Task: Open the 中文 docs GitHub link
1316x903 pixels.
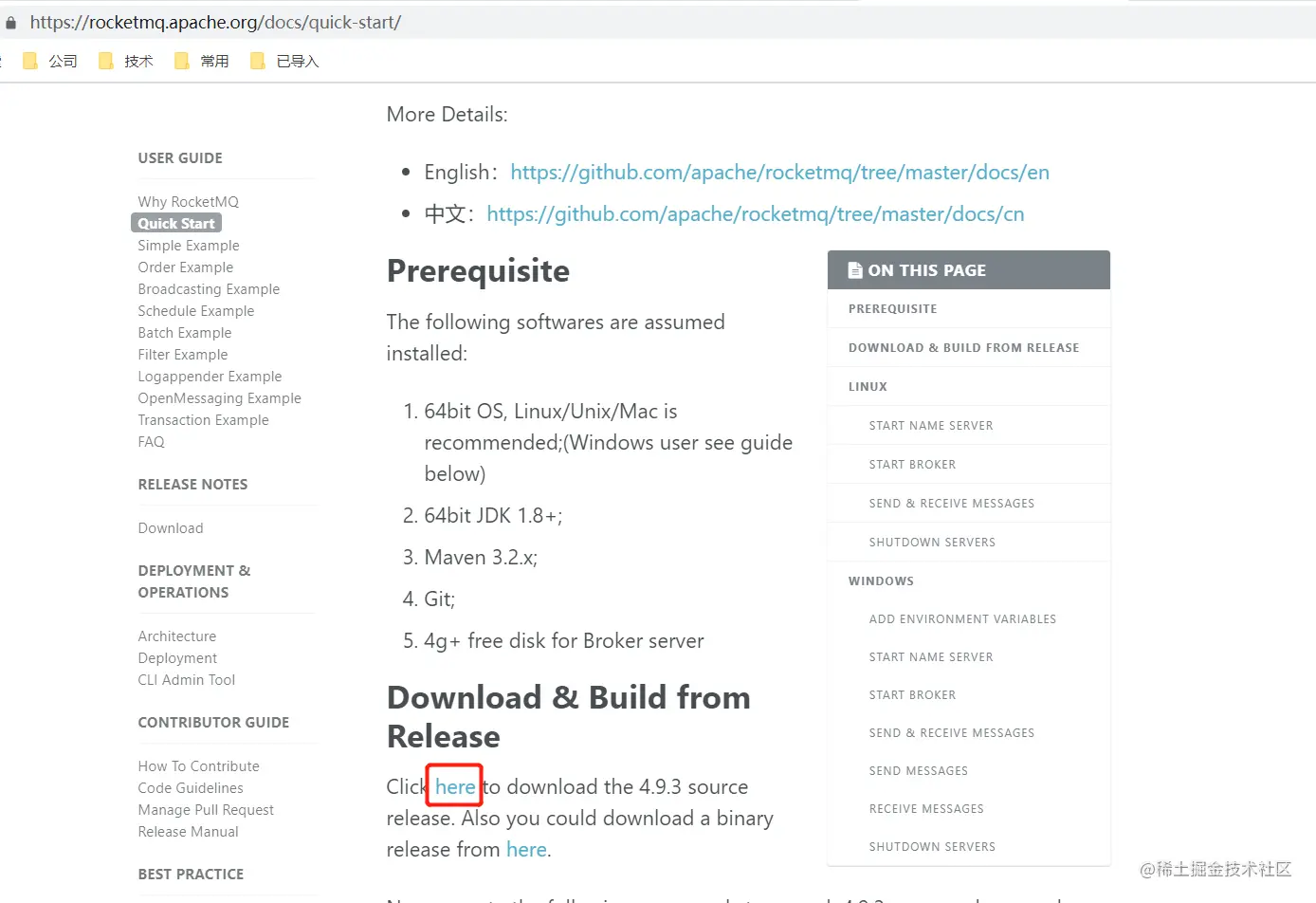Action: pyautogui.click(x=755, y=213)
